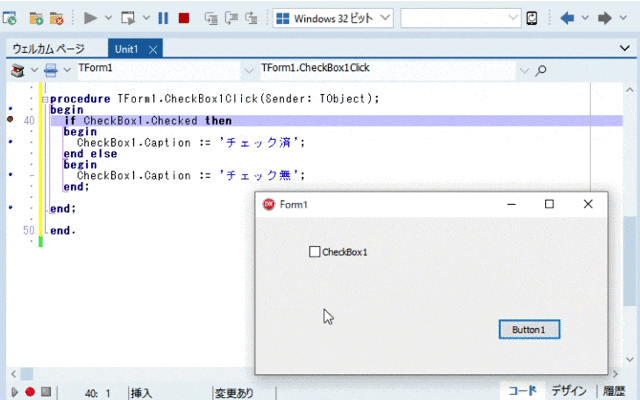Toggle the CheckBox1 checkbox in Form1
This screenshot has width=640, height=400.
click(315, 251)
